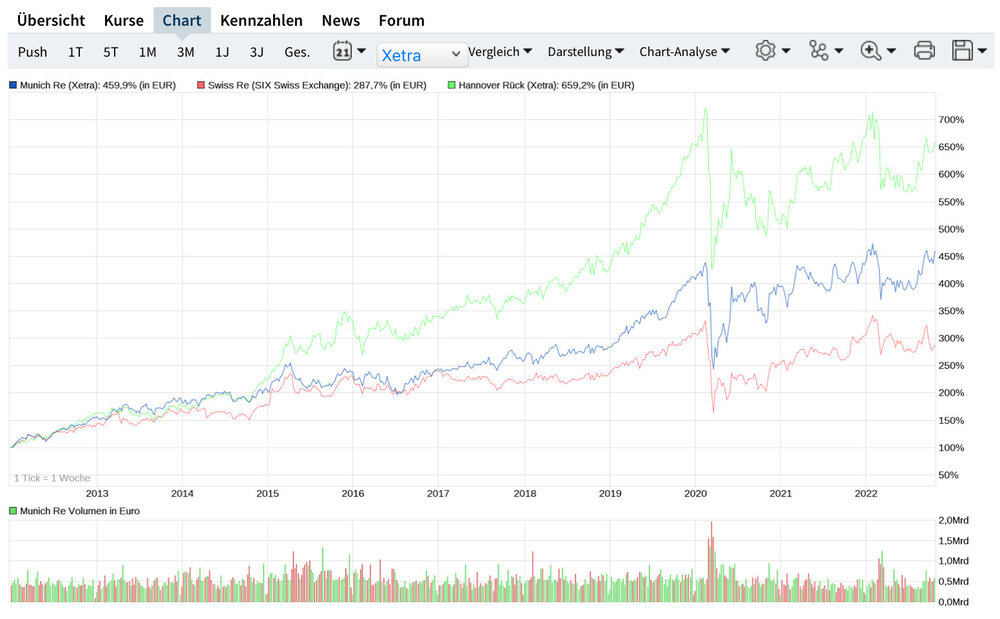Viewport: 1000px width, 619px height.
Task: Toggle Swiss Re red legend marker
Action: [x=201, y=86]
